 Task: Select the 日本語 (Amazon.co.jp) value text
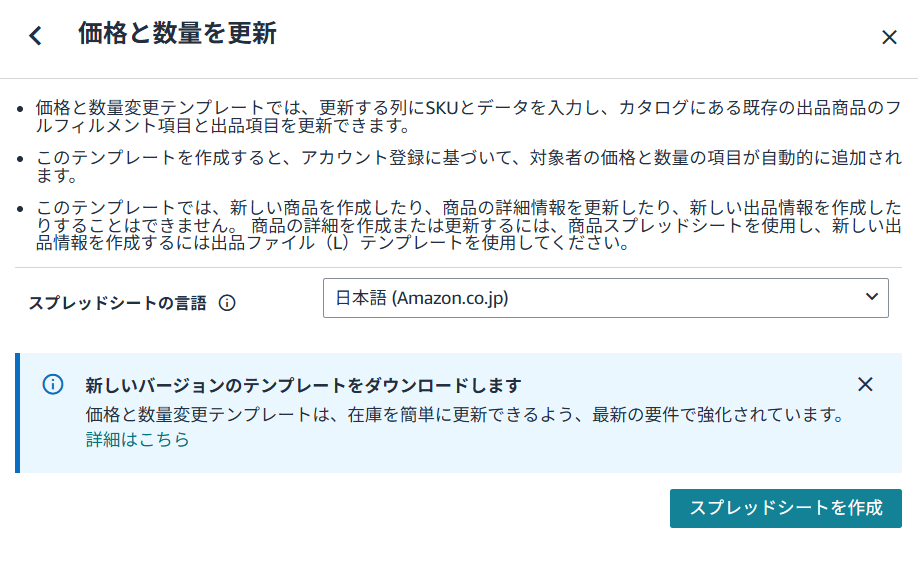point(422,298)
